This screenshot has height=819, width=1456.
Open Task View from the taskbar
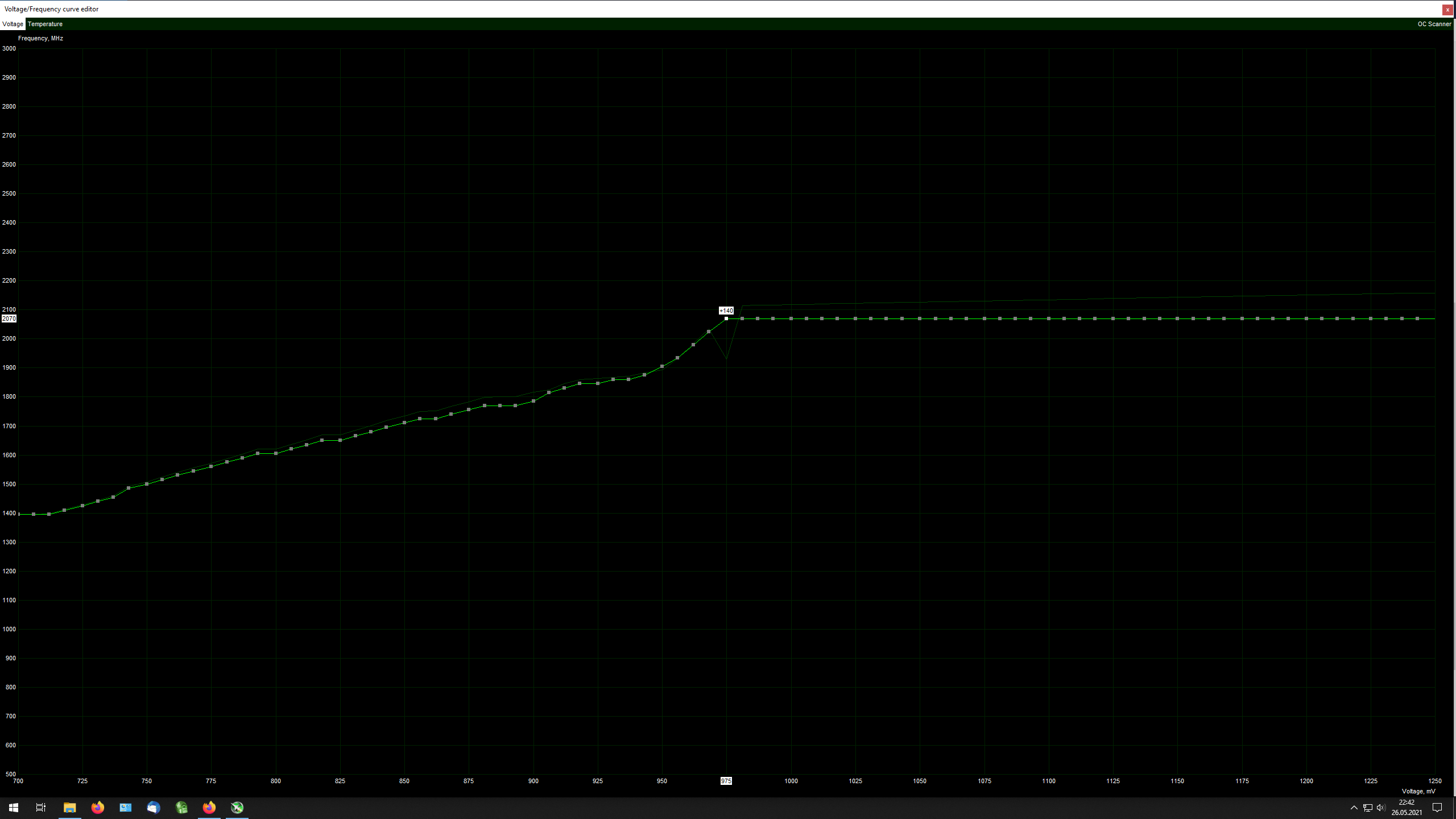41,808
